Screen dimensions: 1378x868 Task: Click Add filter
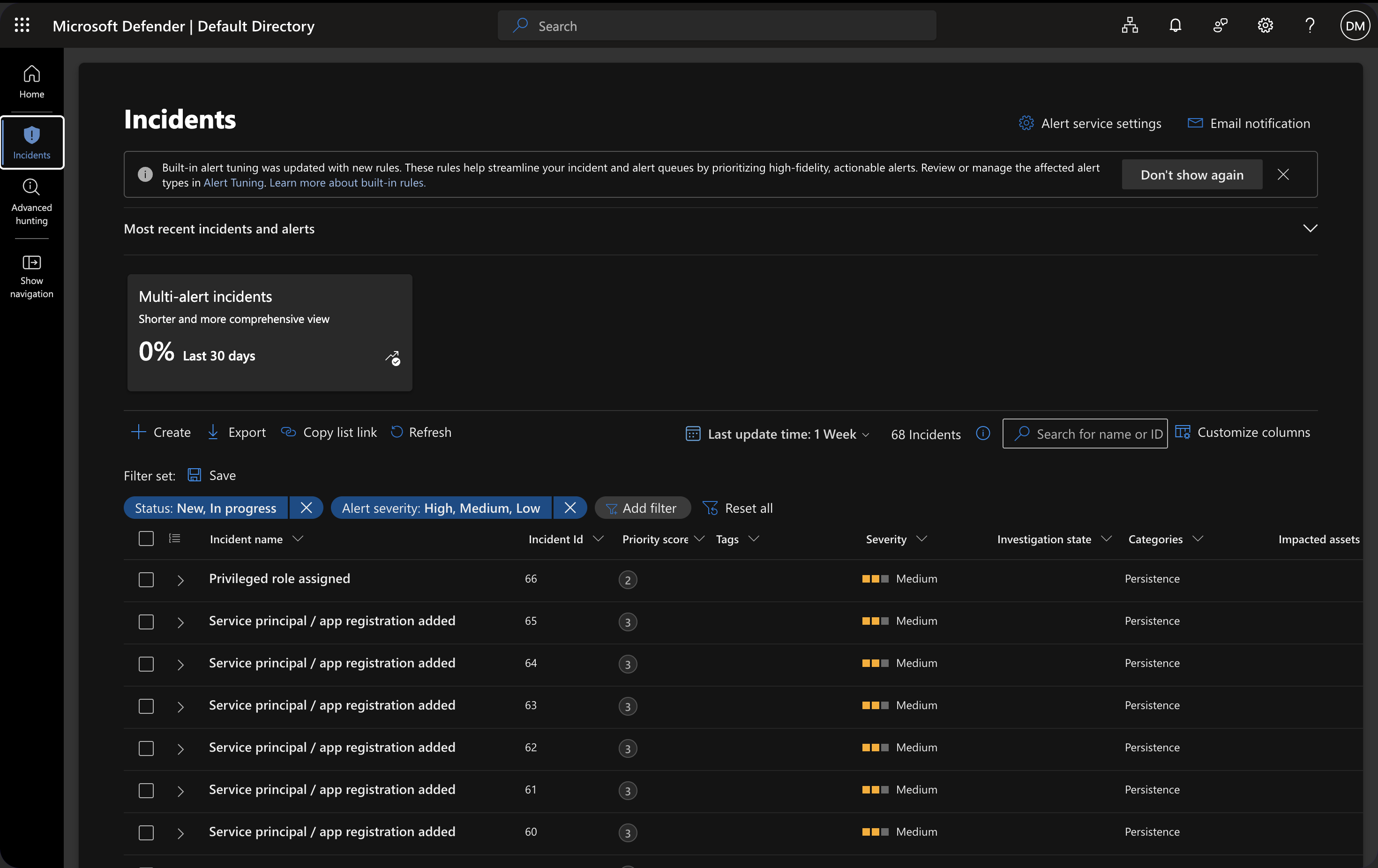click(x=642, y=508)
